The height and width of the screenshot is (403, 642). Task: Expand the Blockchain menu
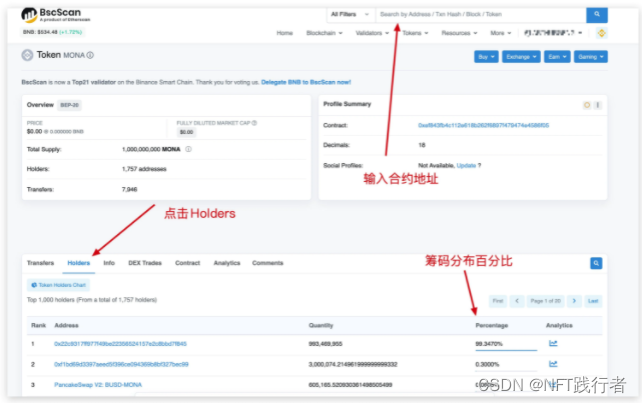click(324, 33)
